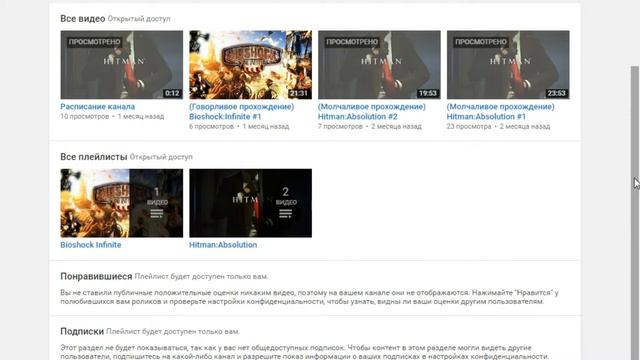Click the "7 просмотров" view count text
The image size is (640, 360).
tap(340, 127)
